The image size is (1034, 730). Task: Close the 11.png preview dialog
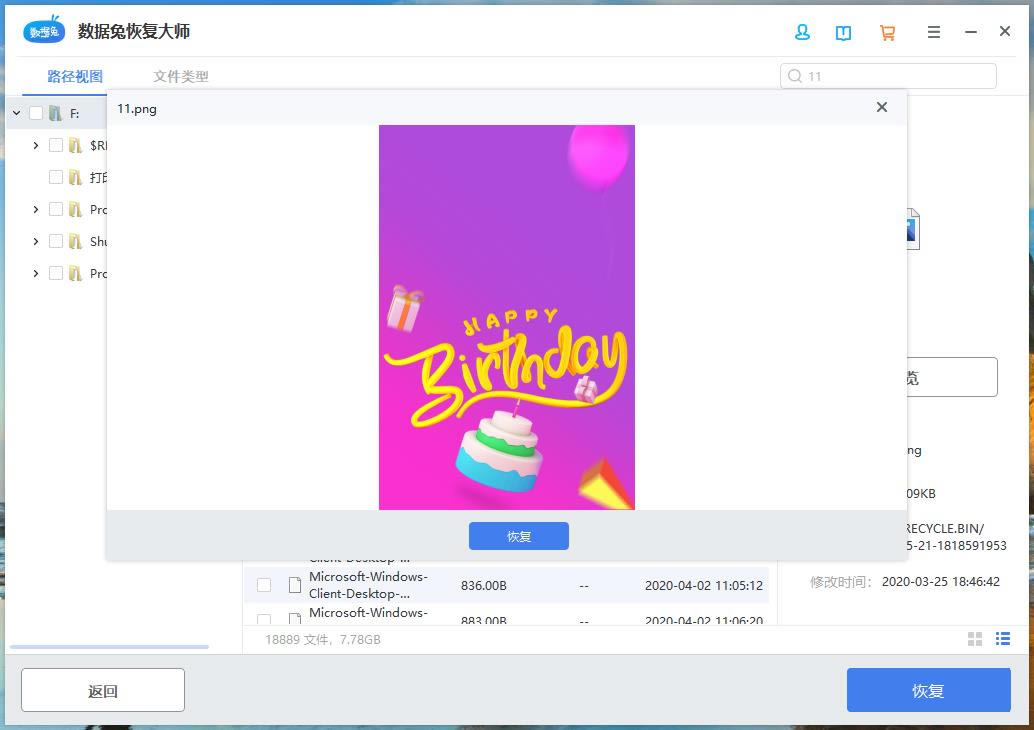pos(881,107)
